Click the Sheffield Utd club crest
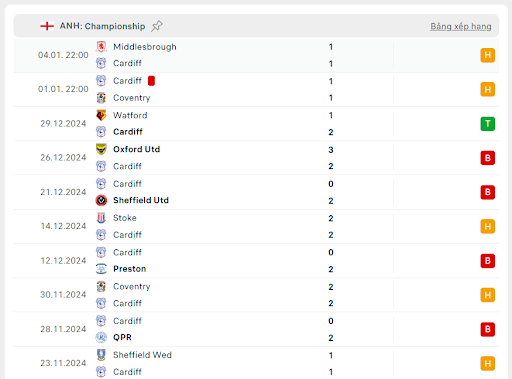The height and width of the screenshot is (379, 512). 101,200
